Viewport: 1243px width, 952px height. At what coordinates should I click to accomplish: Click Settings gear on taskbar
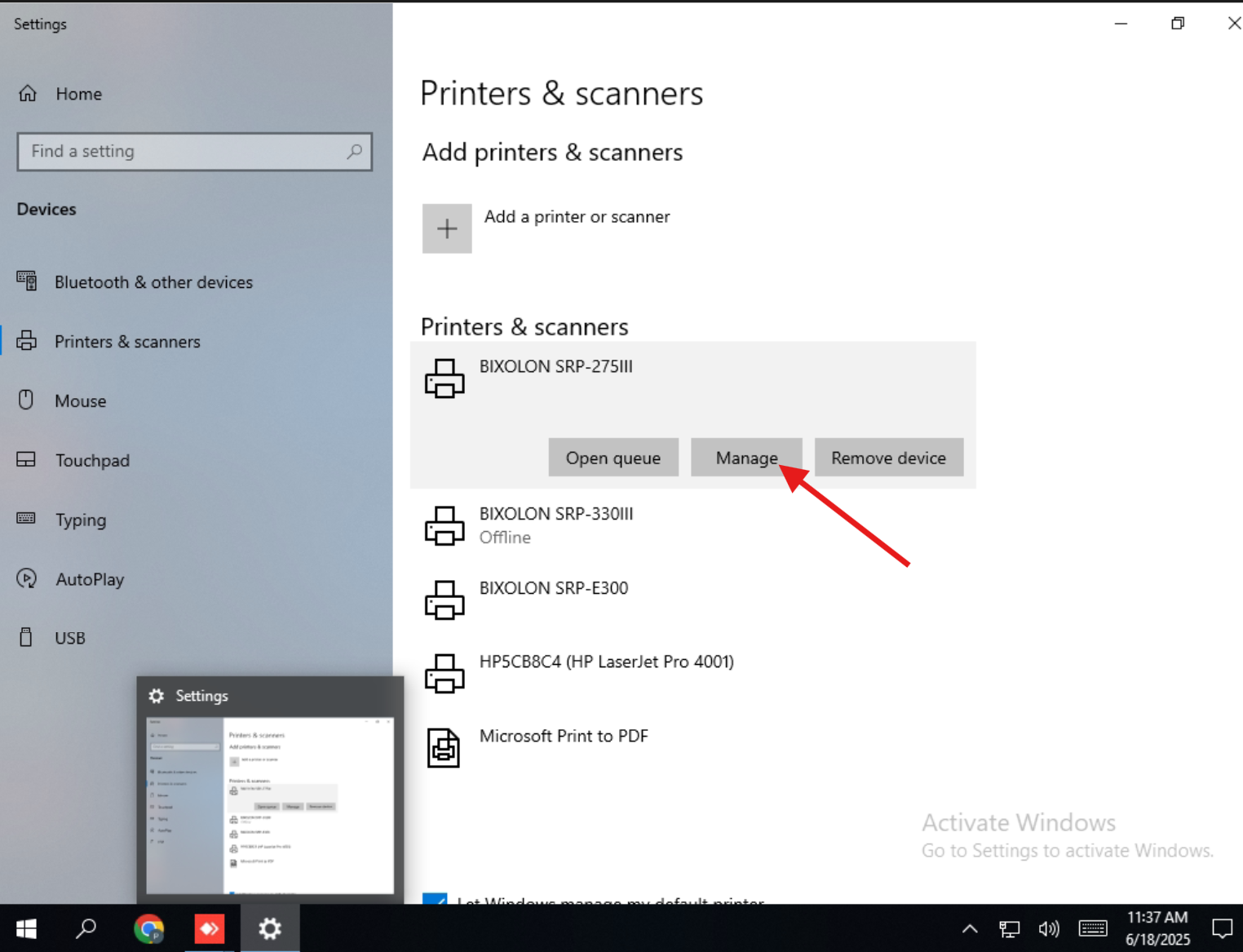[270, 928]
